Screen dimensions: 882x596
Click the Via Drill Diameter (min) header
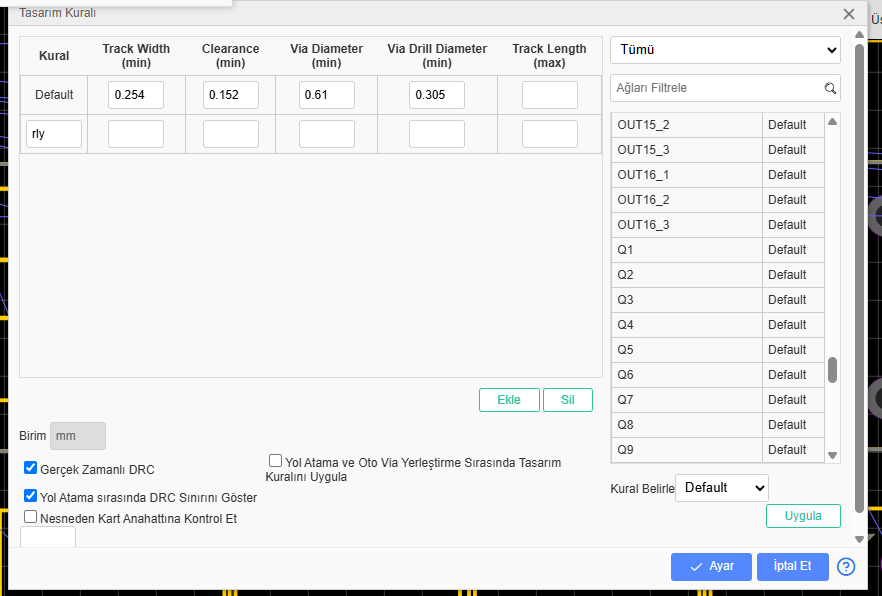click(437, 56)
